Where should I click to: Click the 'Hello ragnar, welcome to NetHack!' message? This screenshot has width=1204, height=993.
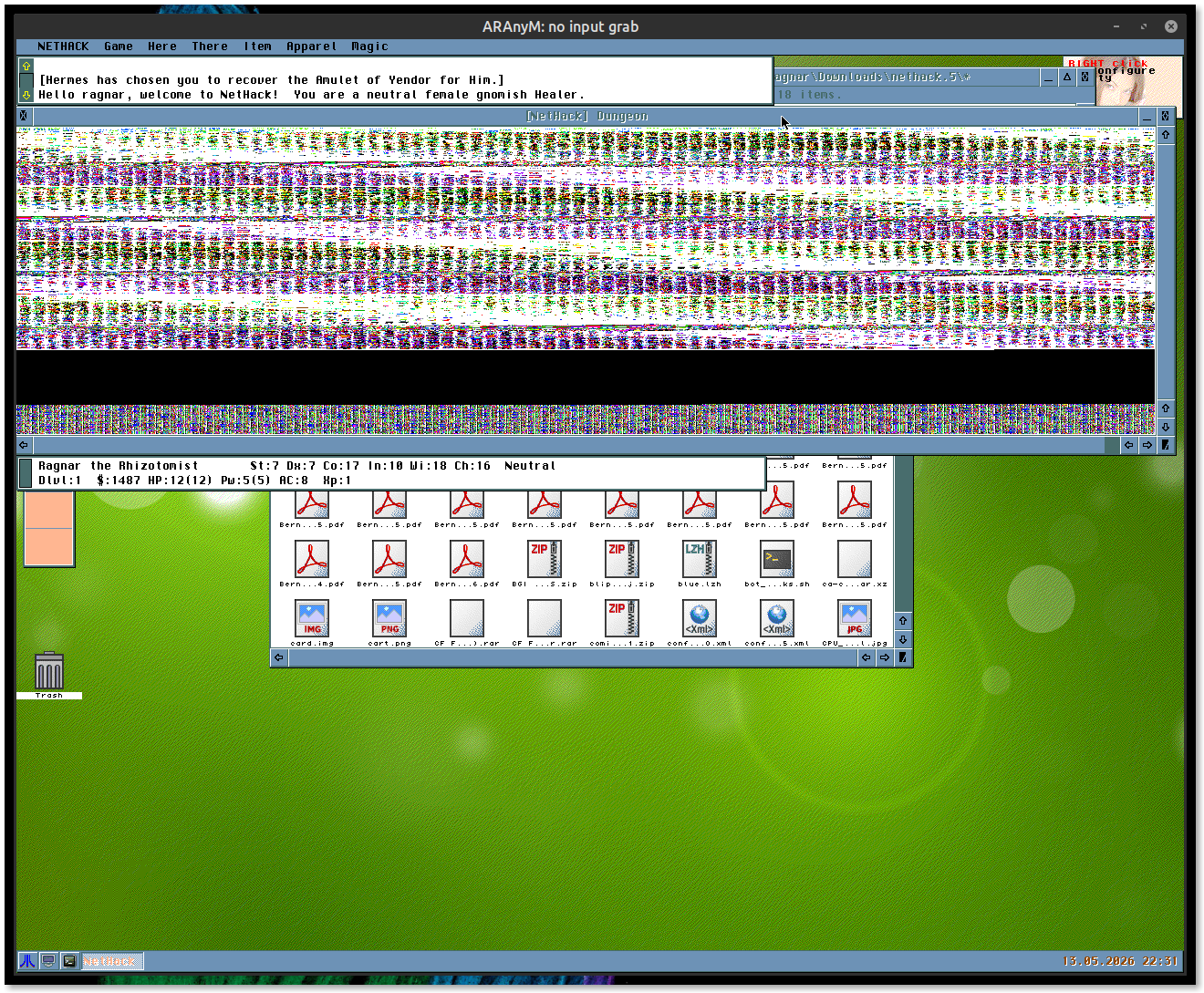pos(158,95)
